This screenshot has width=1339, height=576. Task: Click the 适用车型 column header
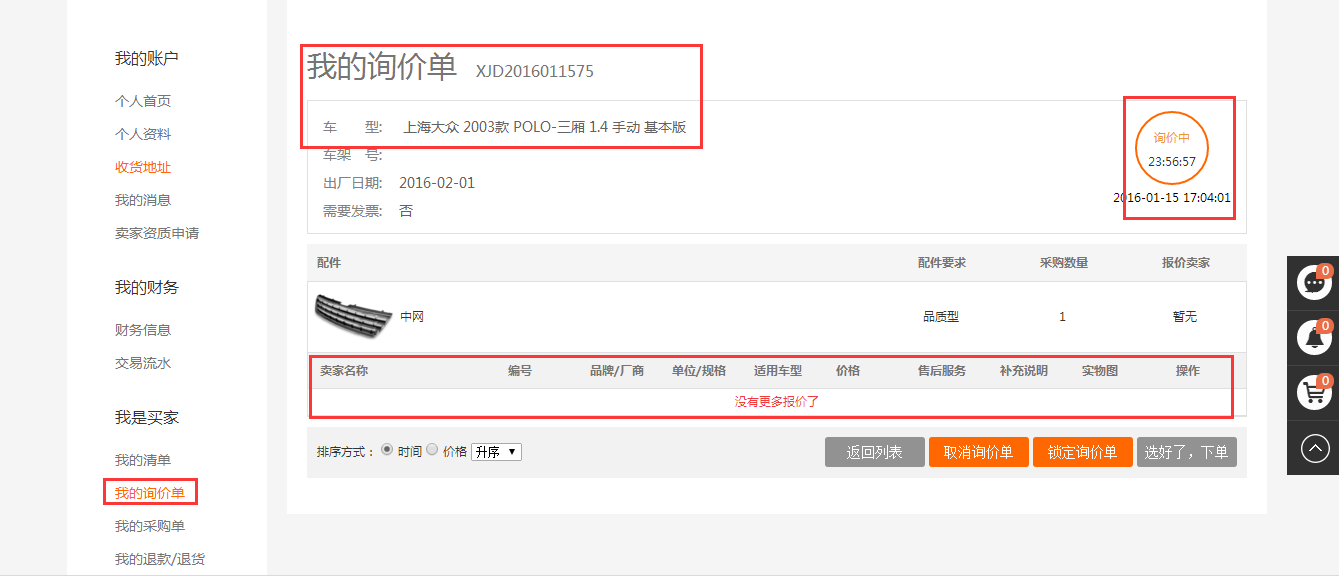coord(778,370)
